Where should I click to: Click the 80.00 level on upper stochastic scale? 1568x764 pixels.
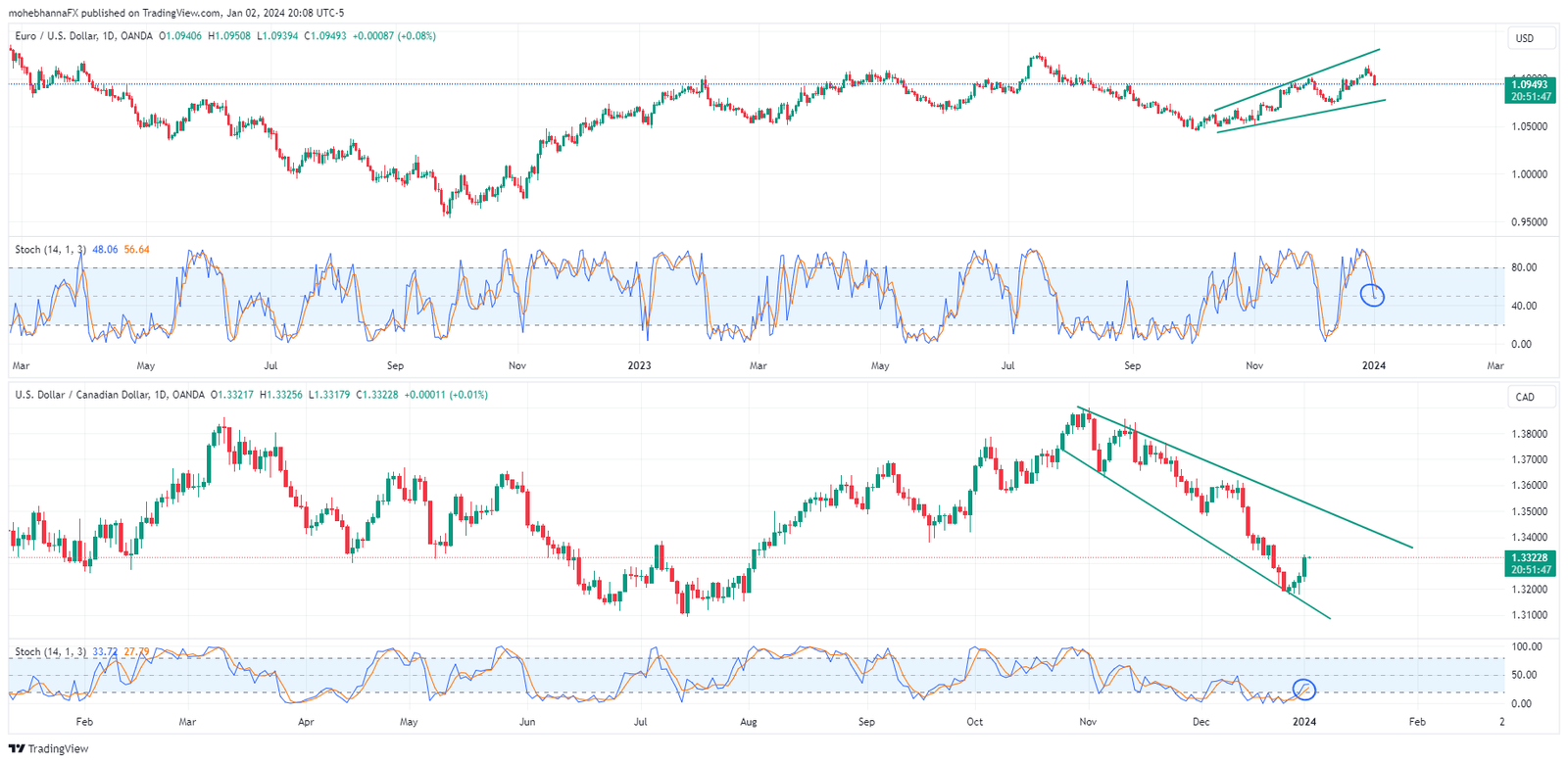tap(1523, 267)
